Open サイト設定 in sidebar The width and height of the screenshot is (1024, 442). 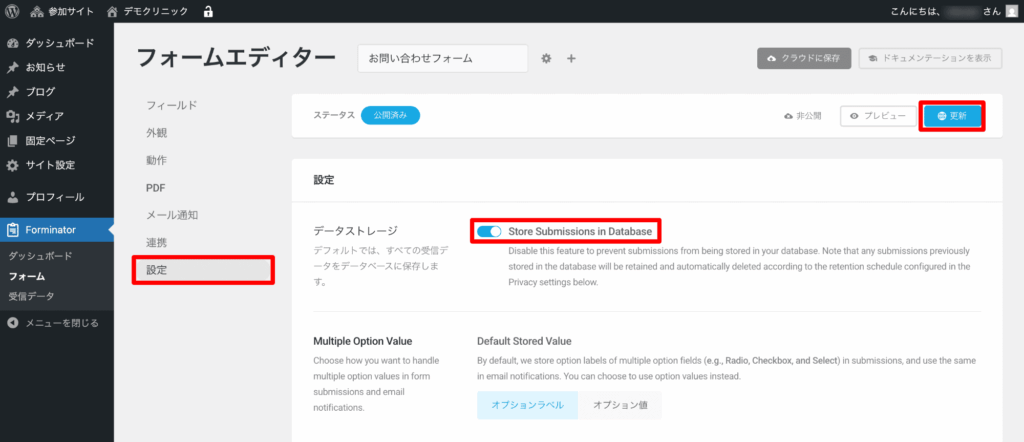(50, 165)
